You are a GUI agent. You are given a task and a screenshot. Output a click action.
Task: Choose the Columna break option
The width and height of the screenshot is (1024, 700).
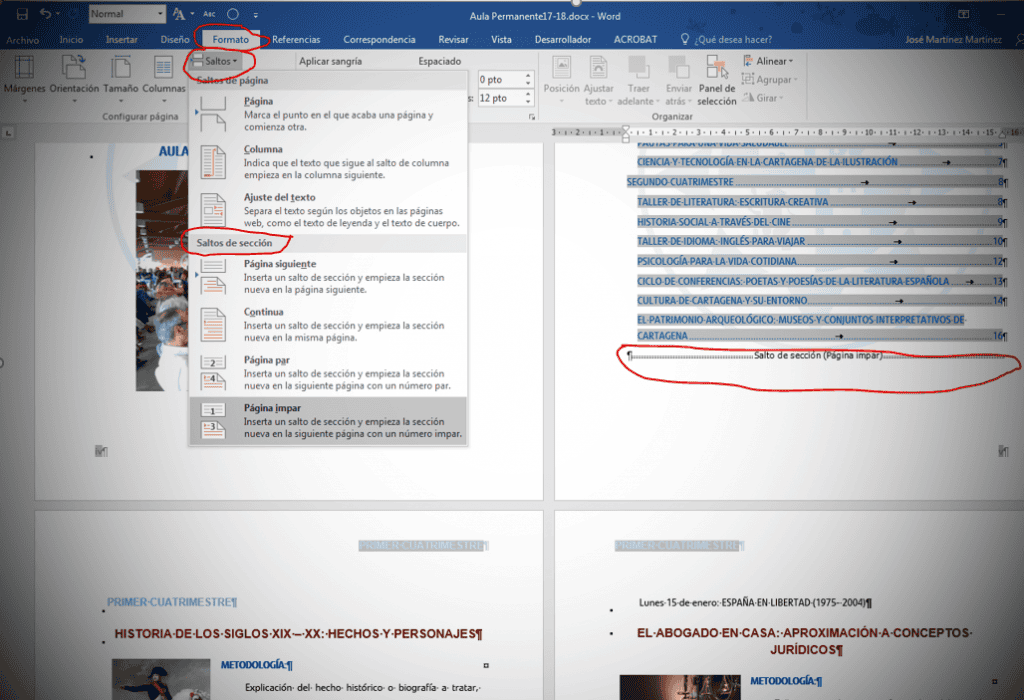coord(328,162)
